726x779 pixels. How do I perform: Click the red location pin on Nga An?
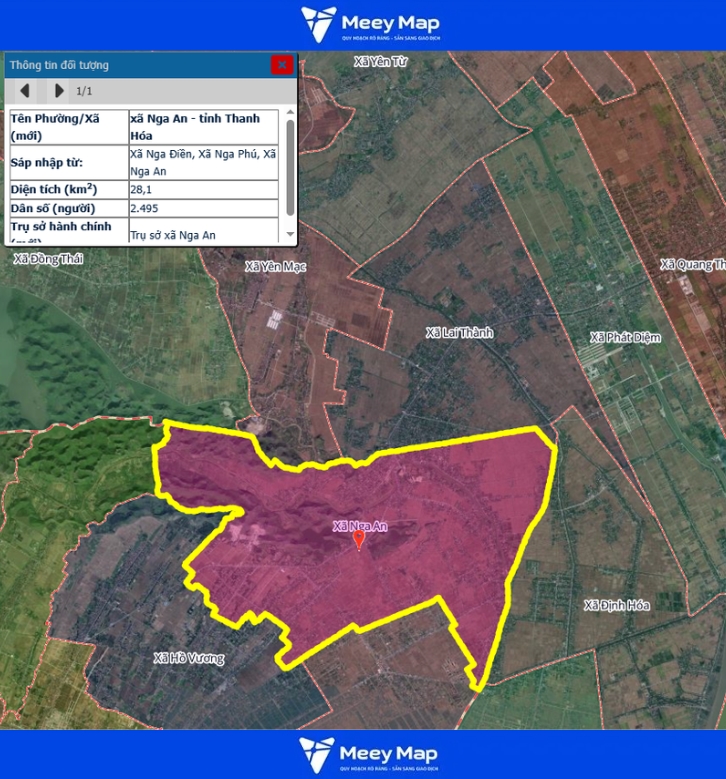[x=359, y=540]
